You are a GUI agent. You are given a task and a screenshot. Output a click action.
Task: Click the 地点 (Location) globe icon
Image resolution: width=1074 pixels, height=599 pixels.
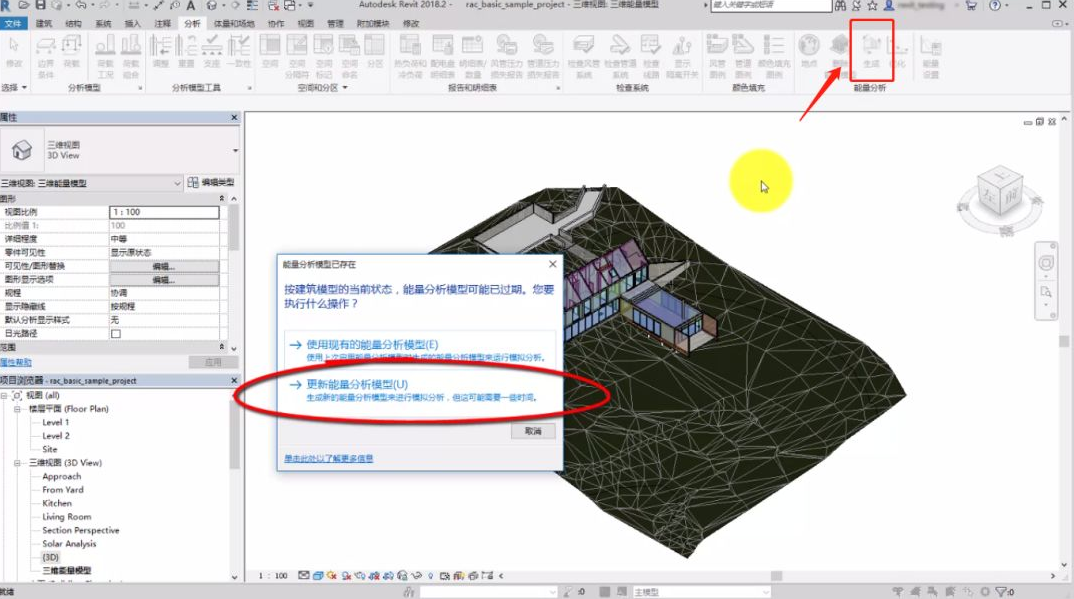tap(809, 51)
